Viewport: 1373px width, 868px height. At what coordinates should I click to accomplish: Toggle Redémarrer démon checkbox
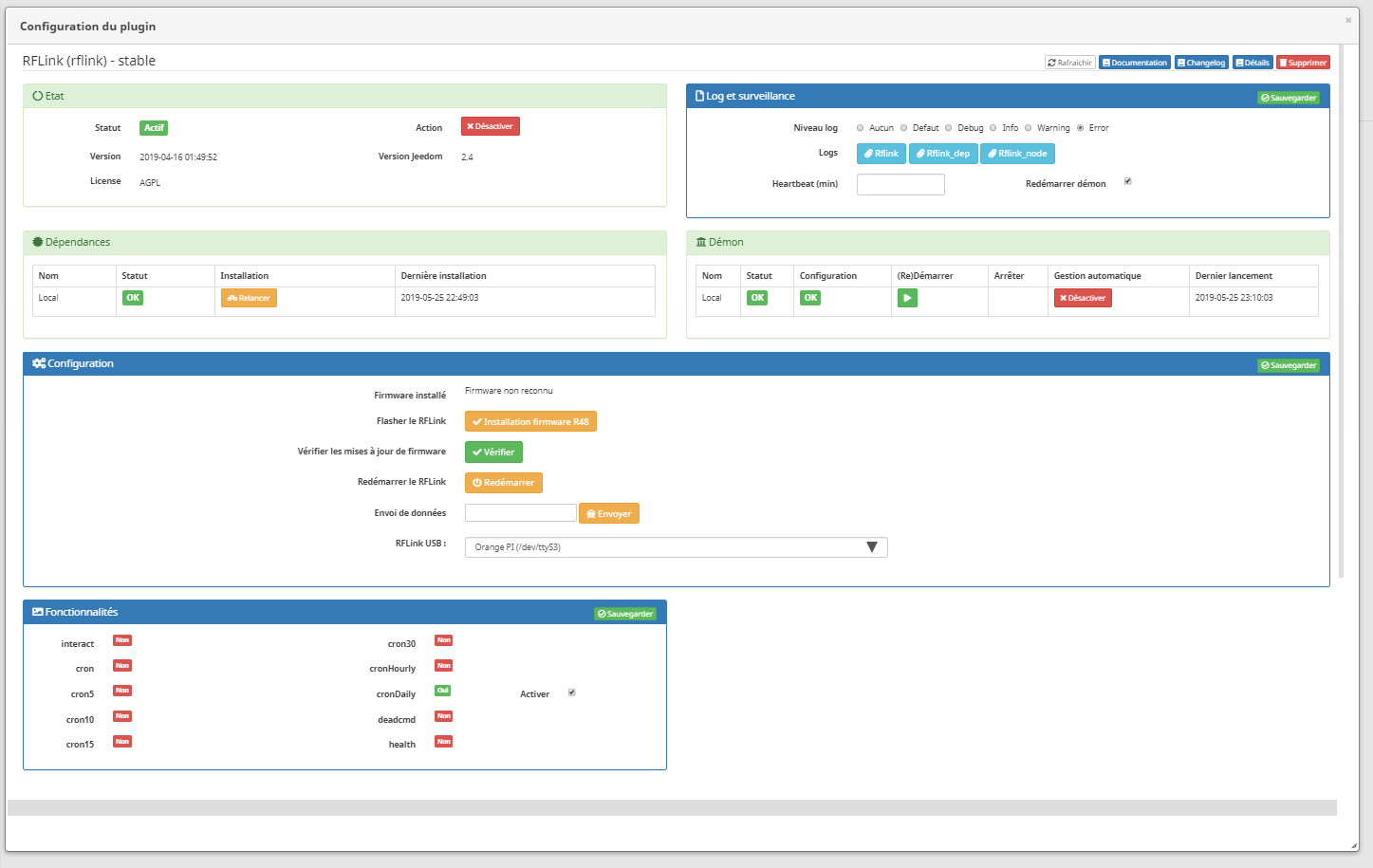(x=1128, y=181)
